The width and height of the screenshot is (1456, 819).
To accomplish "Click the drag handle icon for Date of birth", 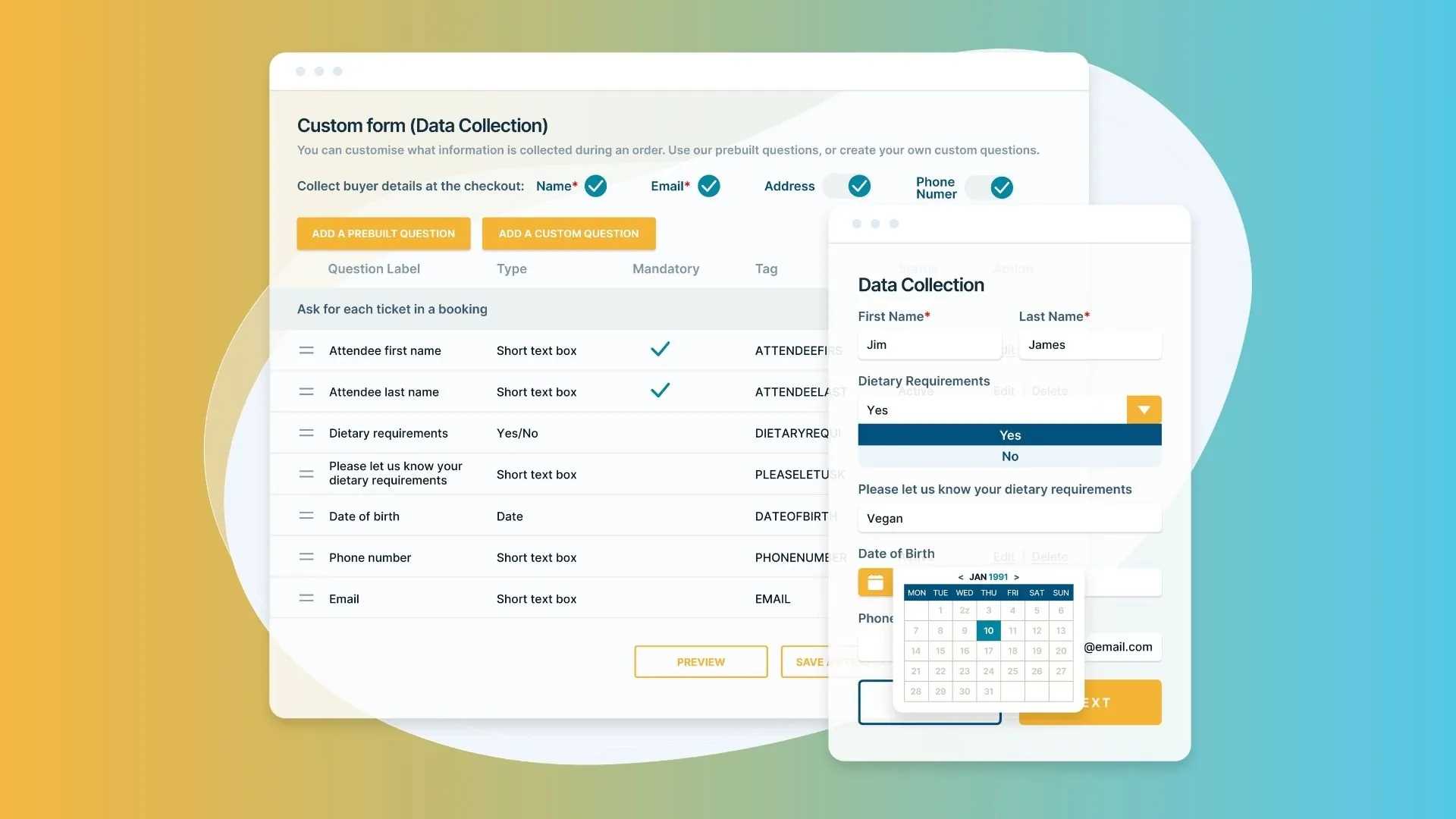I will (x=306, y=515).
